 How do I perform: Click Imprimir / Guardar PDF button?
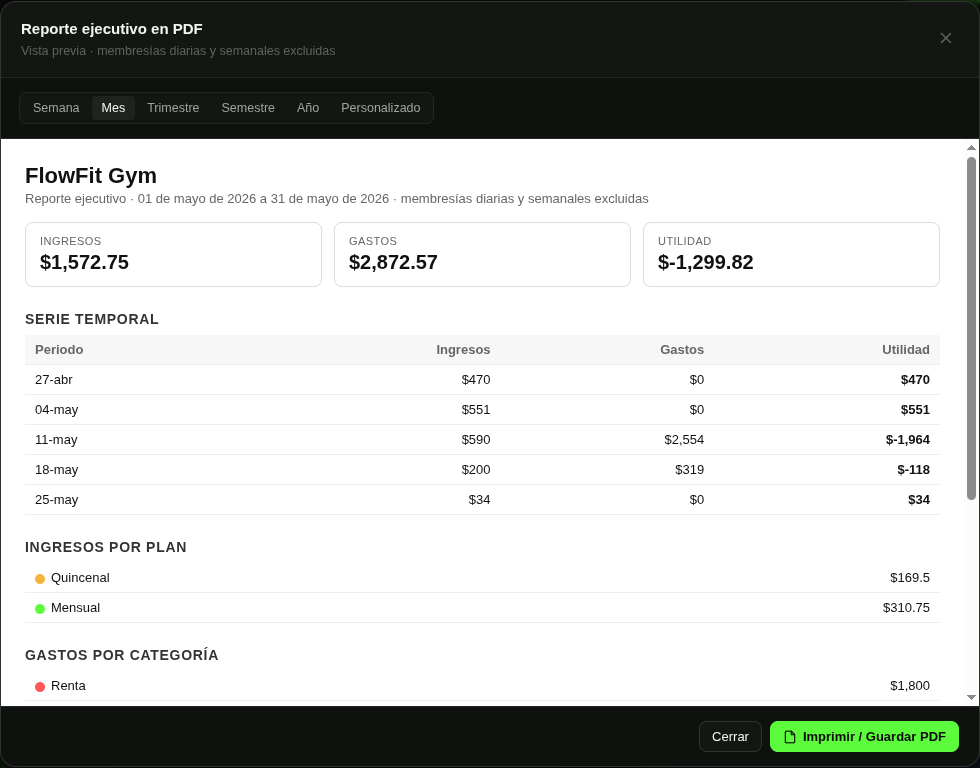coord(864,737)
